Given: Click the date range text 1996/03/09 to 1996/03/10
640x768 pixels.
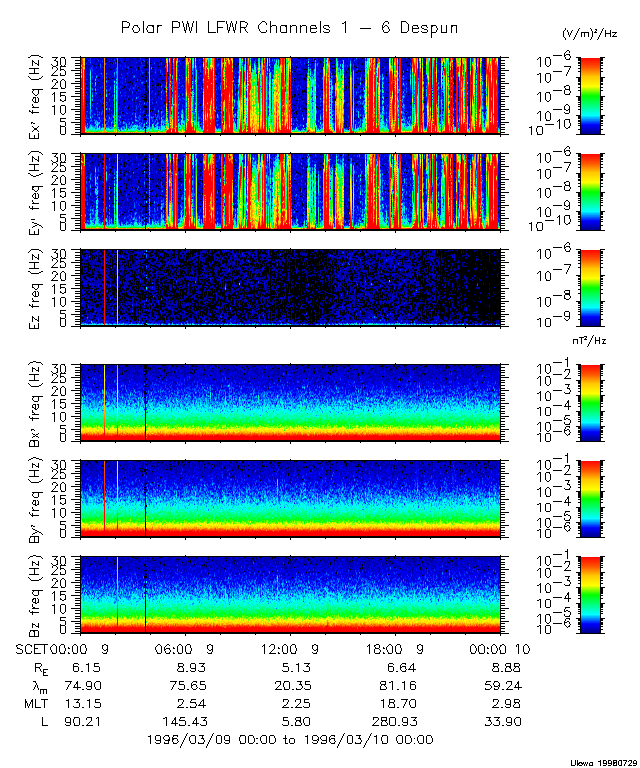Looking at the screenshot, I should tap(289, 739).
